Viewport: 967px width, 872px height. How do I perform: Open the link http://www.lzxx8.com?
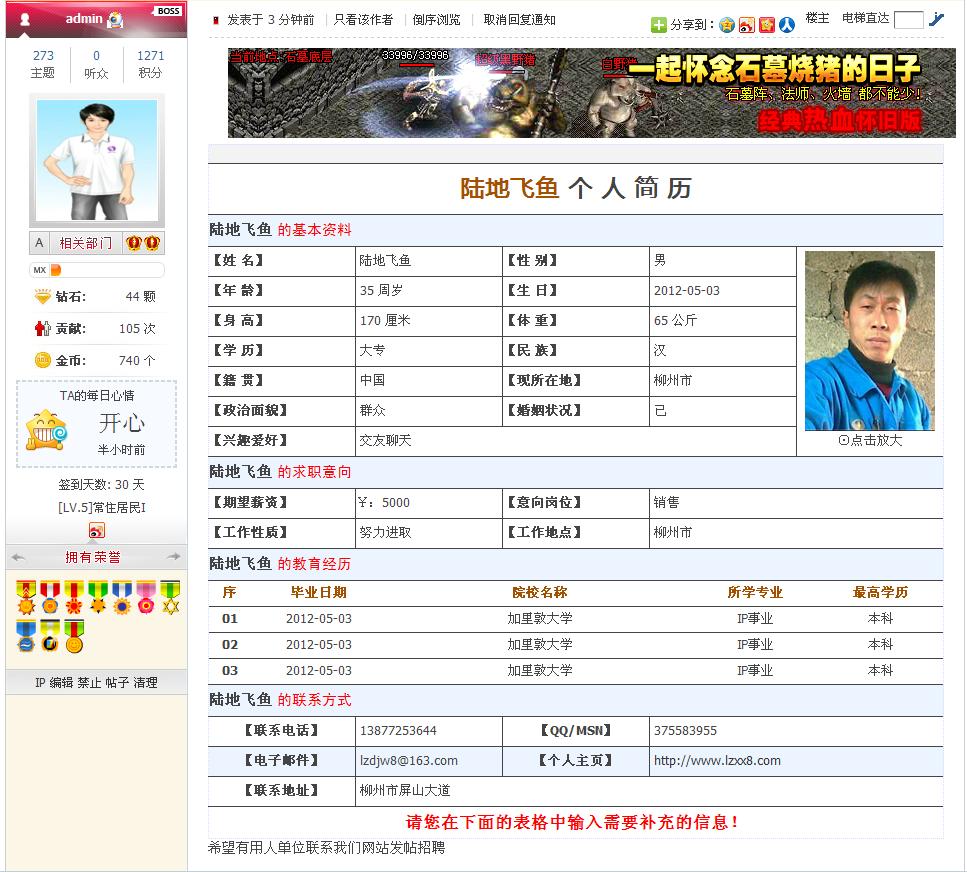pos(717,761)
